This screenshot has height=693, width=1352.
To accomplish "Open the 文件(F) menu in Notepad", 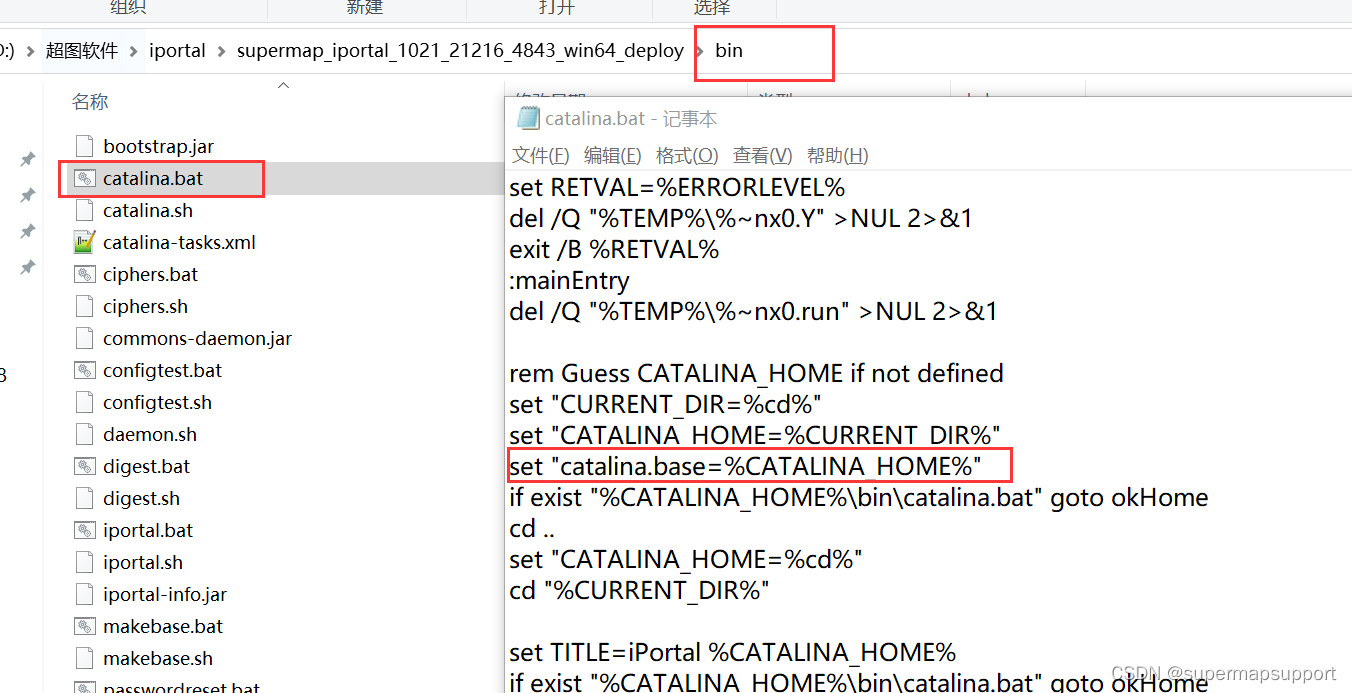I will 541,155.
